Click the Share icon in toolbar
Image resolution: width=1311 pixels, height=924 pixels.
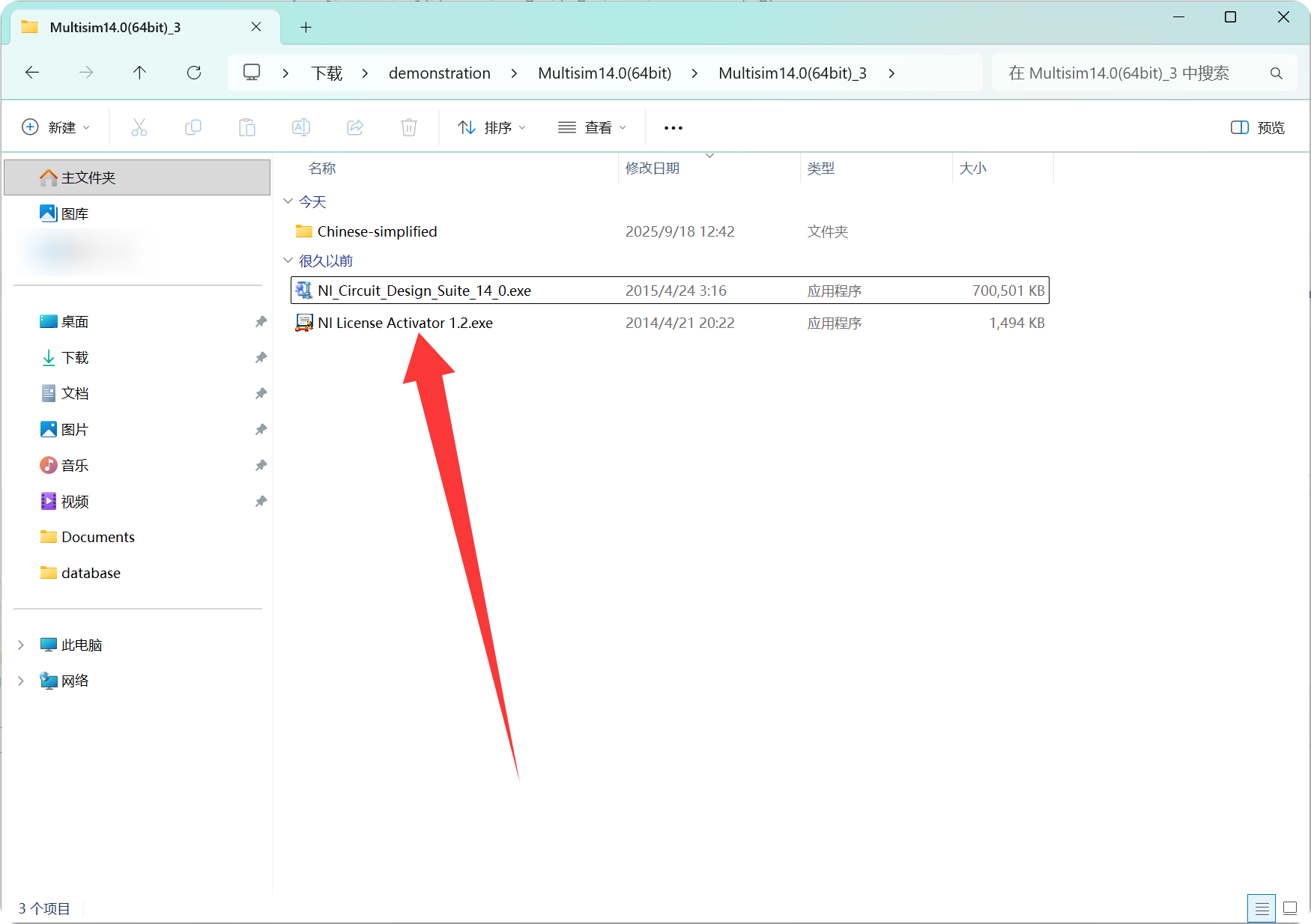click(355, 127)
